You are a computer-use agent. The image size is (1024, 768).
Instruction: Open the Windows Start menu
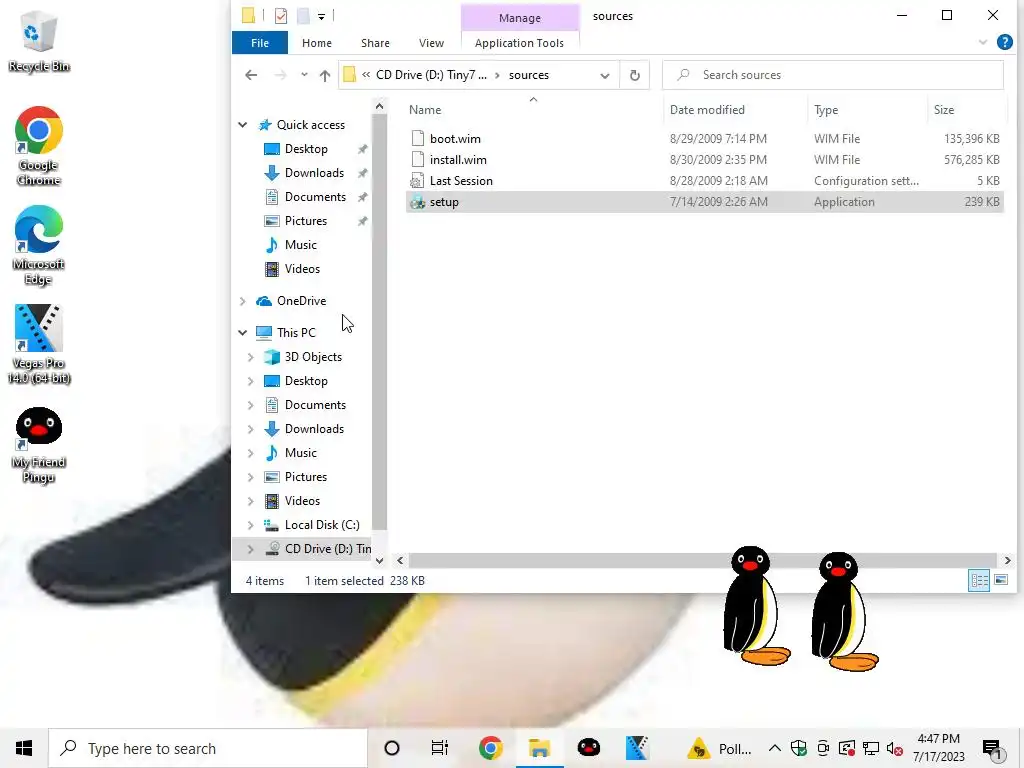[24, 748]
